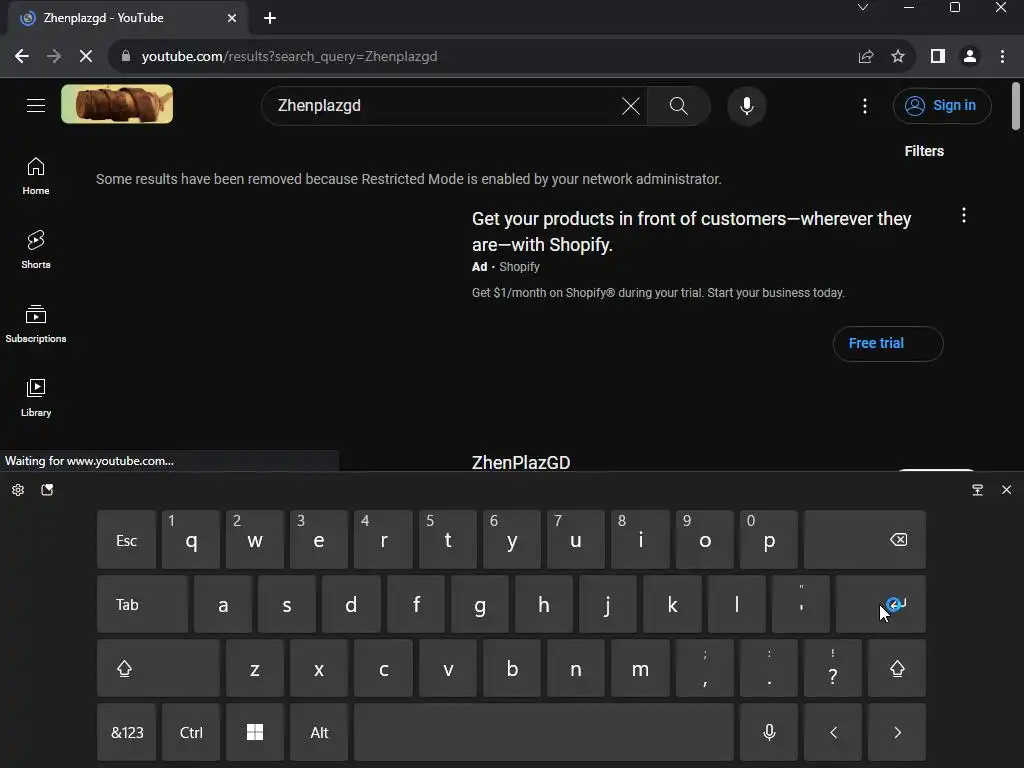The image size is (1024, 768).
Task: Open Library from the sidebar
Action: click(x=36, y=398)
